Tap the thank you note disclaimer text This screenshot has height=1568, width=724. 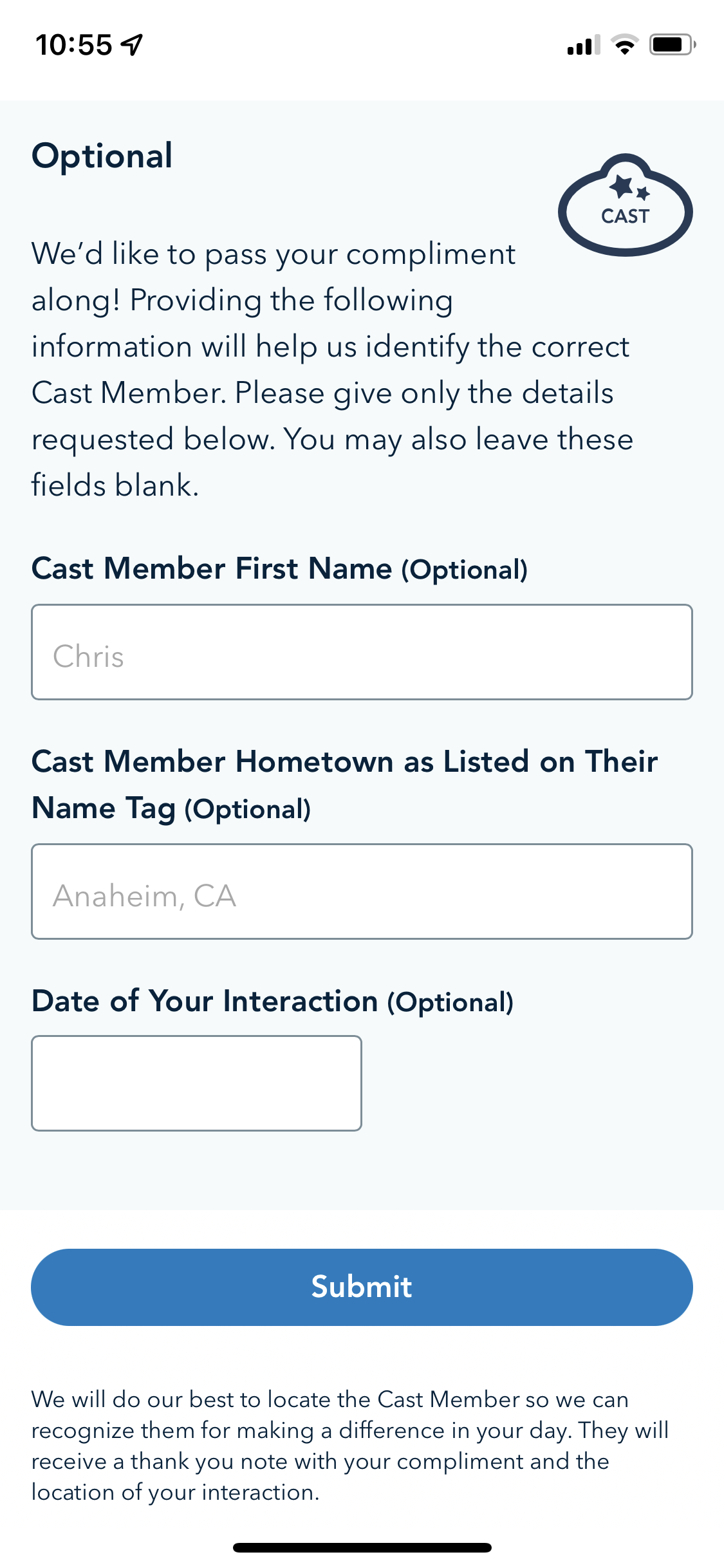pyautogui.click(x=350, y=1446)
